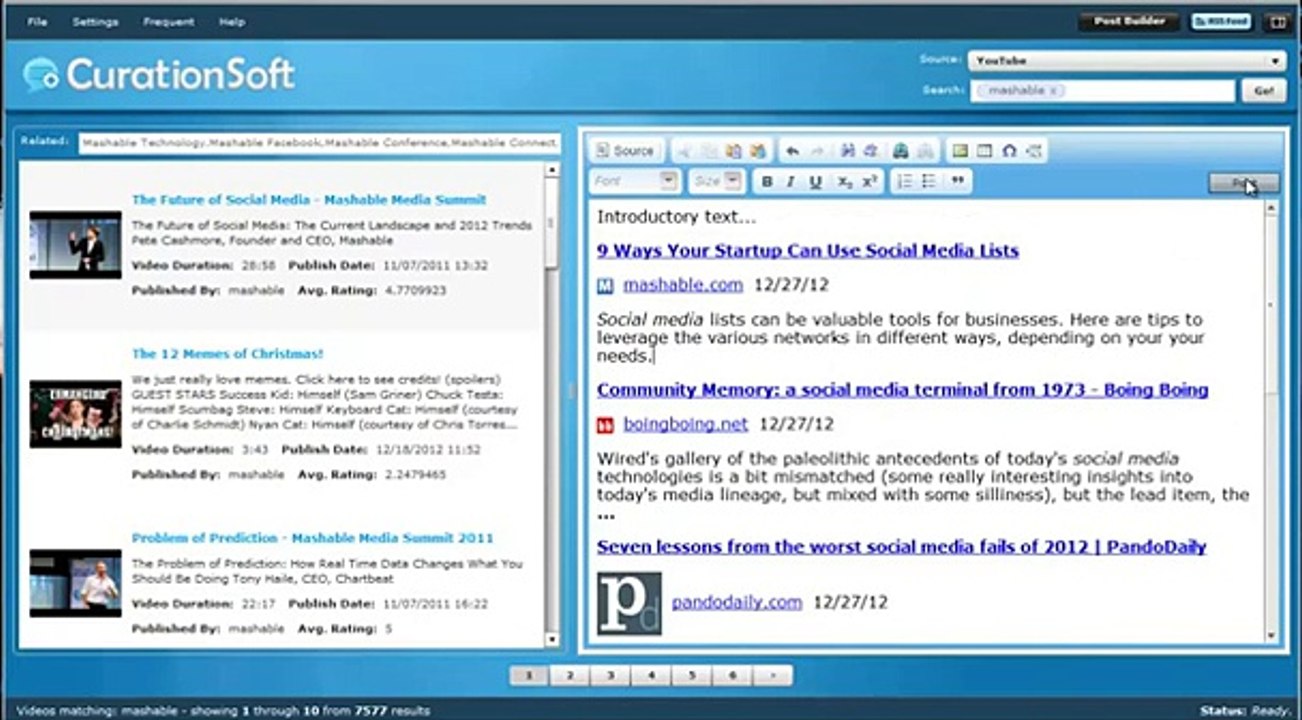Click the Post Builder button
Viewport: 1302px width, 720px height.
click(1130, 21)
